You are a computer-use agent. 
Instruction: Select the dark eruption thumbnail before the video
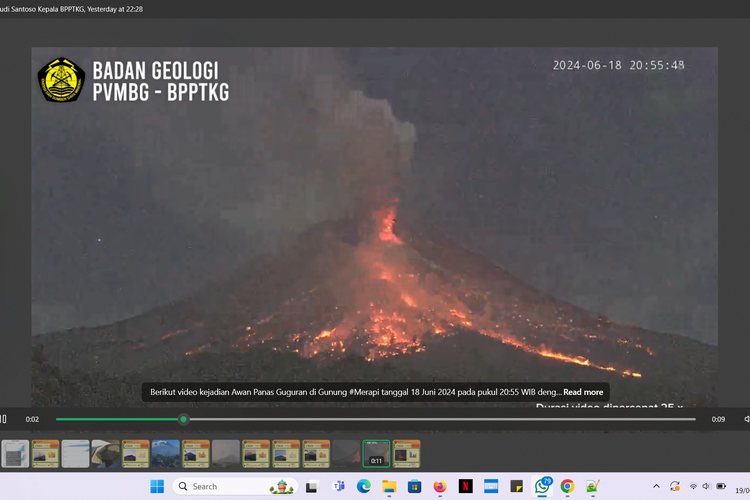(x=346, y=454)
